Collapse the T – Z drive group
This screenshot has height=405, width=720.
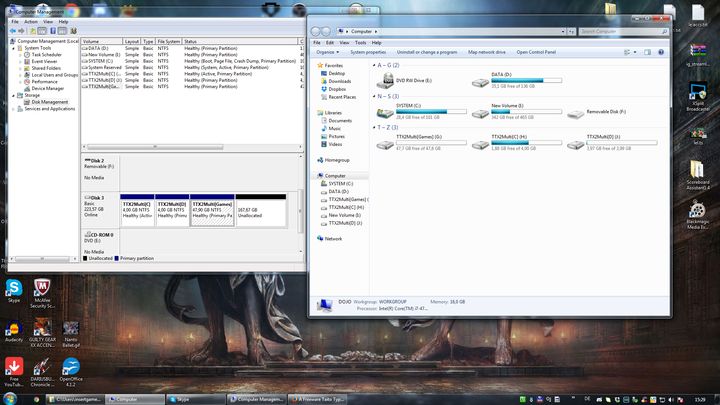pos(374,127)
